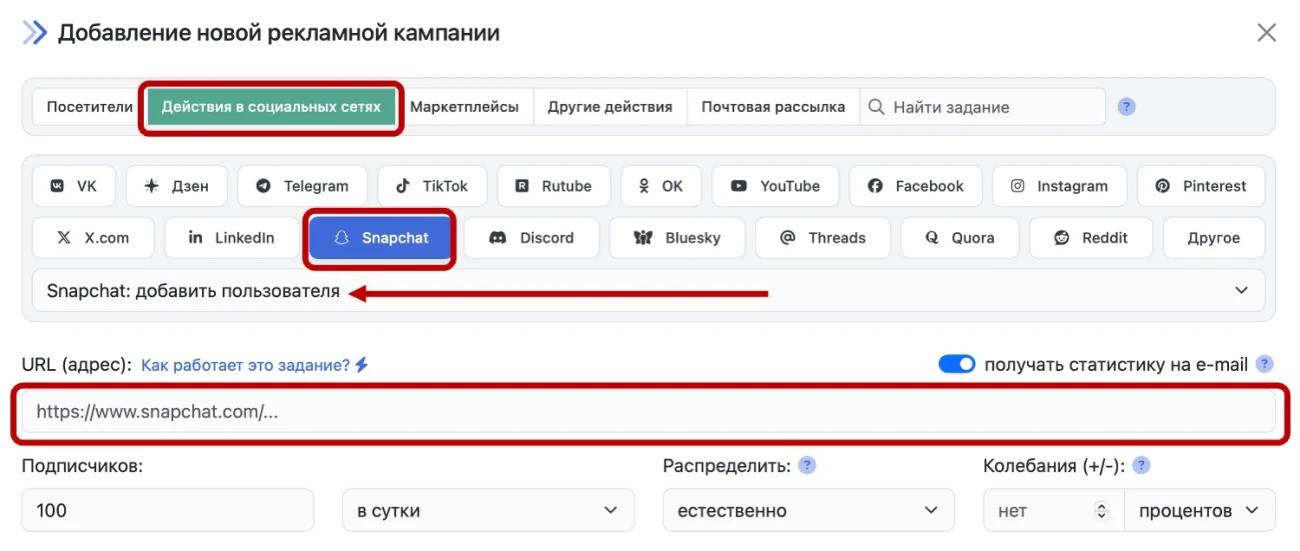Choose the TikTok network button
The image size is (1300, 551).
click(431, 186)
